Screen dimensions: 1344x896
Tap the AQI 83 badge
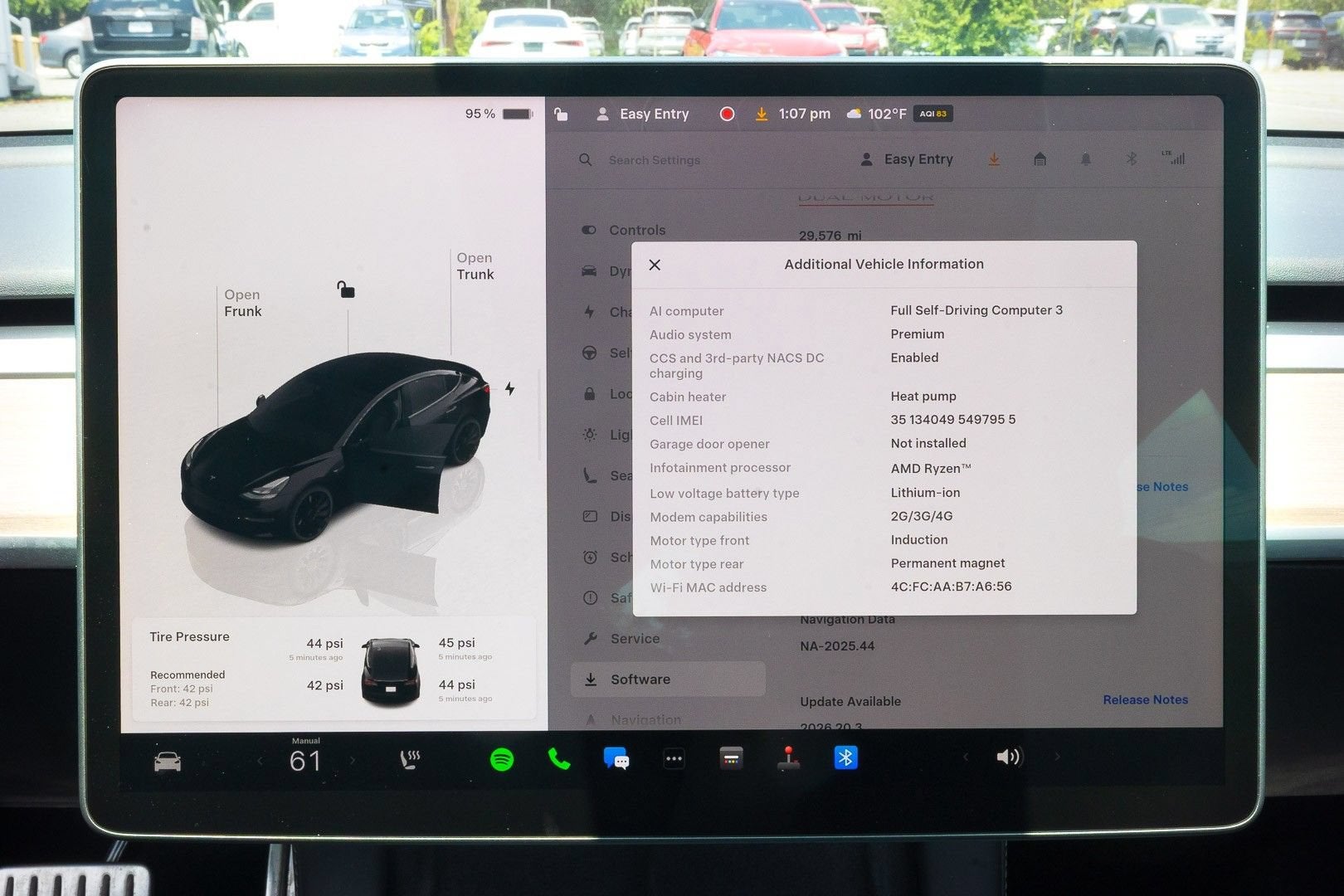tap(933, 114)
